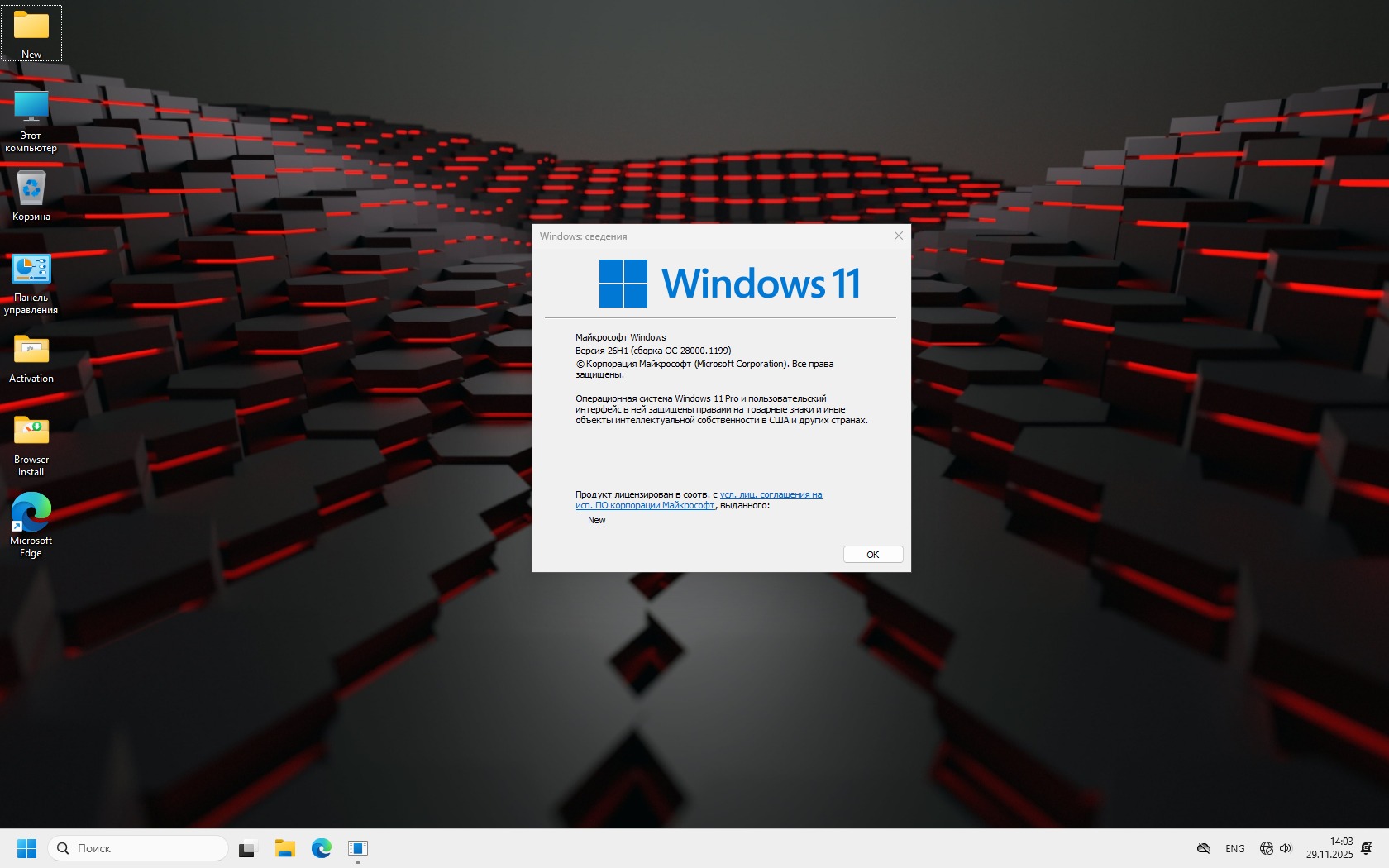
Task: Open the license agreement link
Action: 770,494
